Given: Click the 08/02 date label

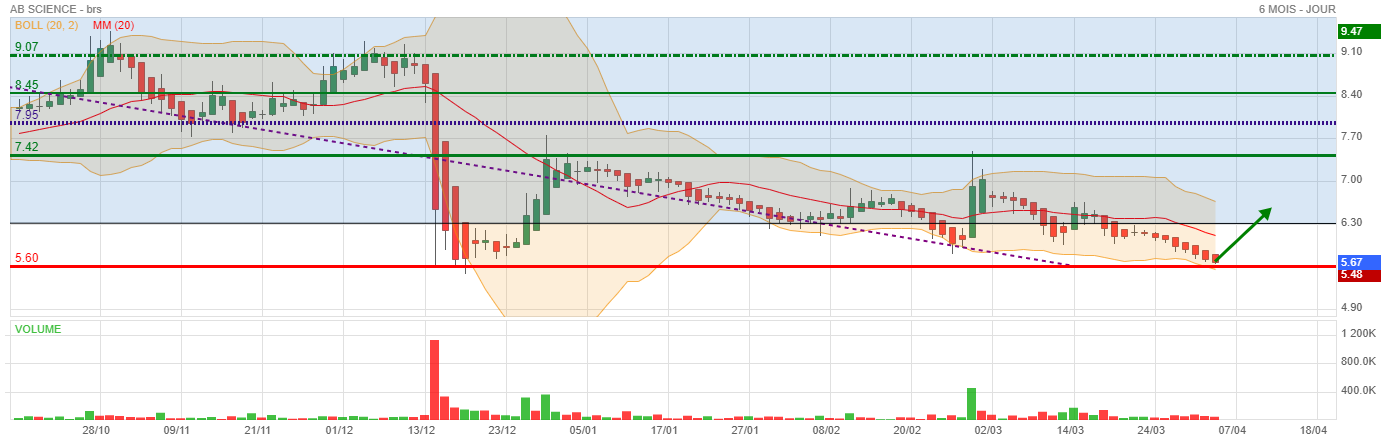Looking at the screenshot, I should click(x=826, y=430).
